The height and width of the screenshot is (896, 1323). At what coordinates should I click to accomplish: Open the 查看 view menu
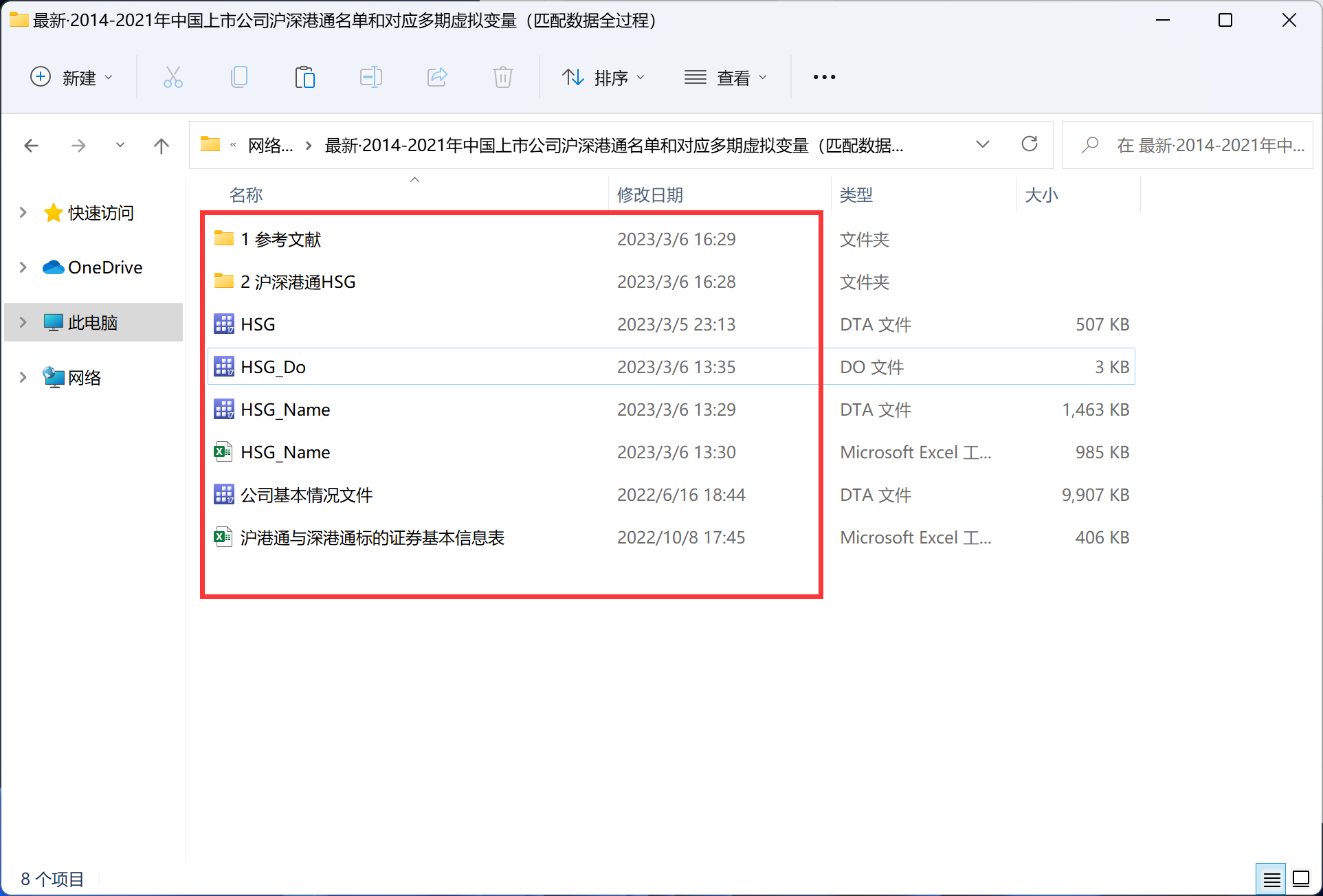tap(725, 78)
